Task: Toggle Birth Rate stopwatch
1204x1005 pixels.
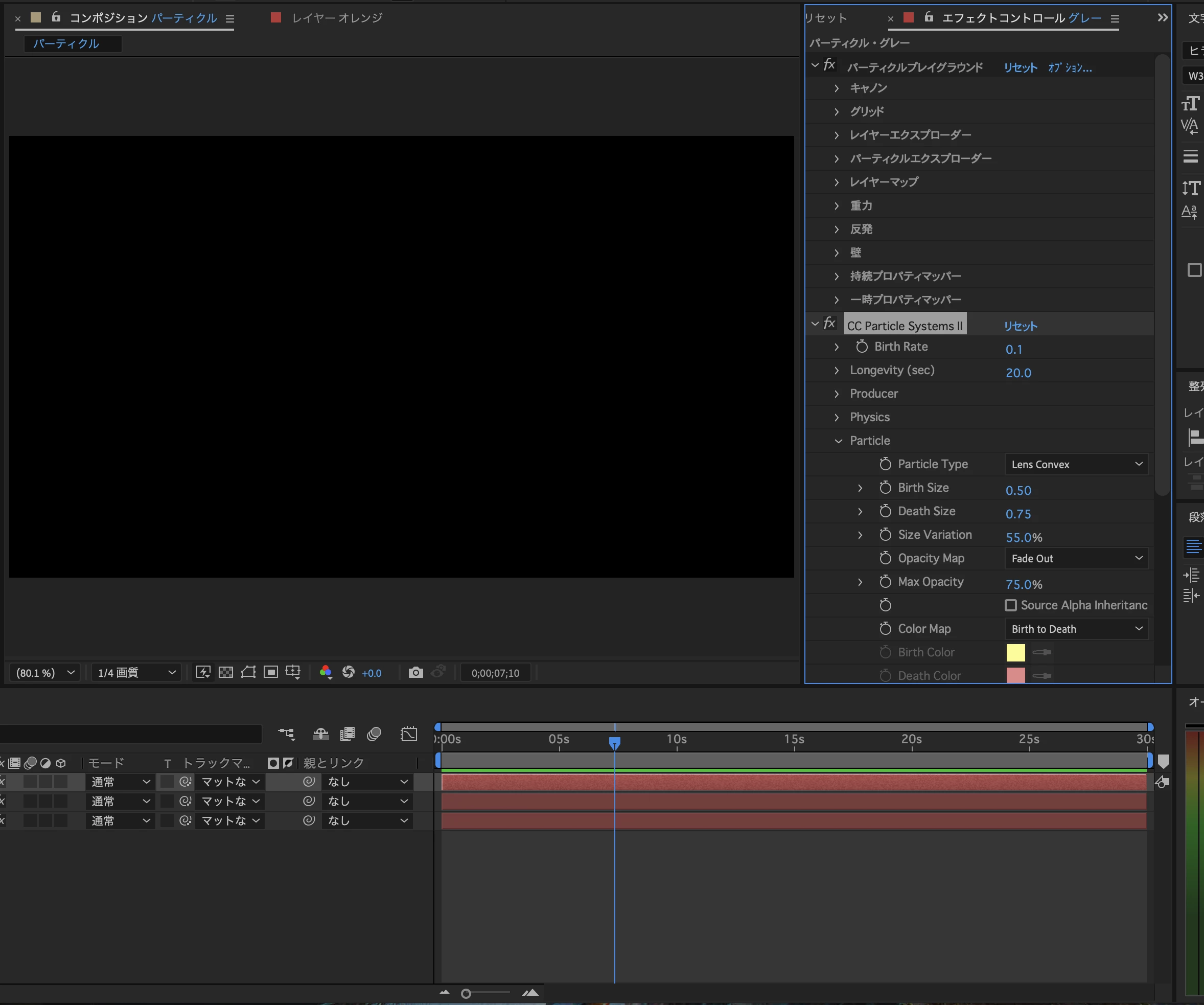Action: click(862, 347)
